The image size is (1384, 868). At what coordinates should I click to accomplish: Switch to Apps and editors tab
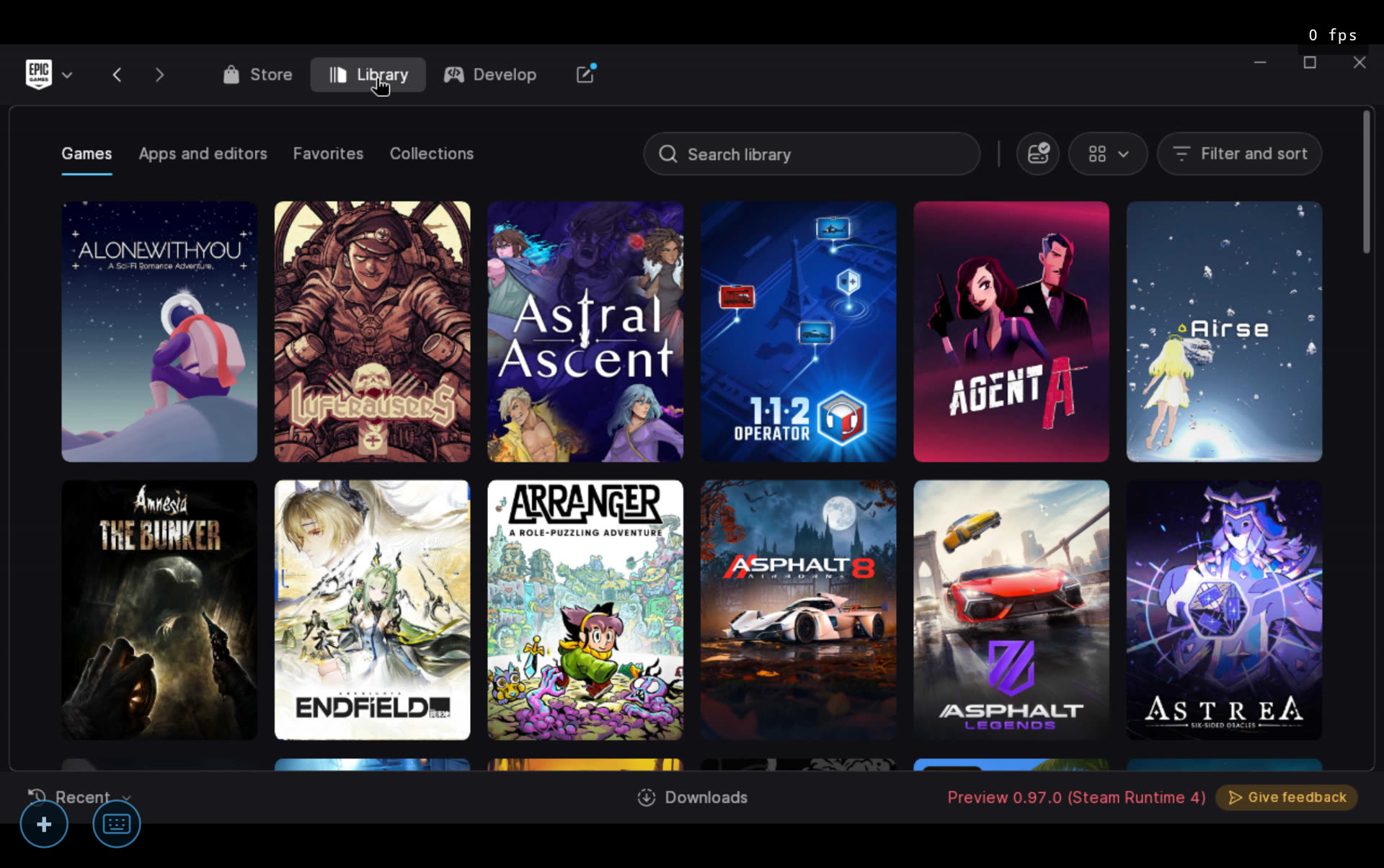pos(203,154)
